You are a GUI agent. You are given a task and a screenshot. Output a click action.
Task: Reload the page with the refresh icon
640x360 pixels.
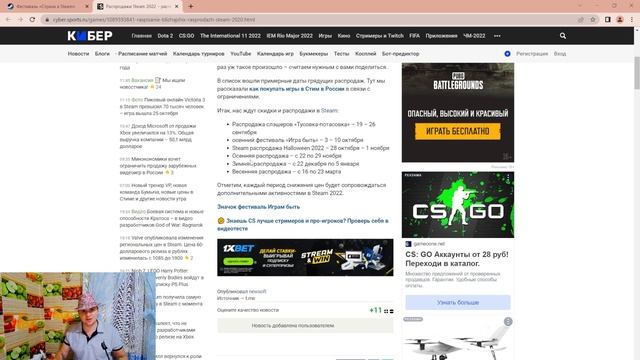[32, 20]
